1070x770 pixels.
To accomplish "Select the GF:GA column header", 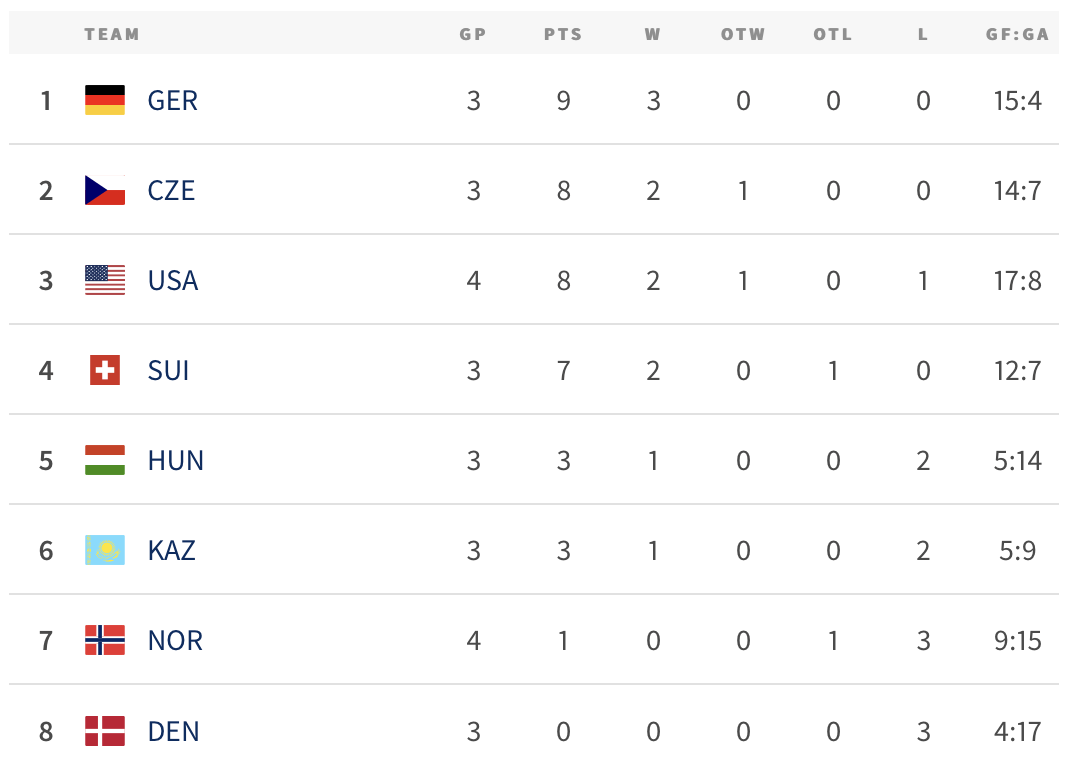I will [x=1017, y=34].
